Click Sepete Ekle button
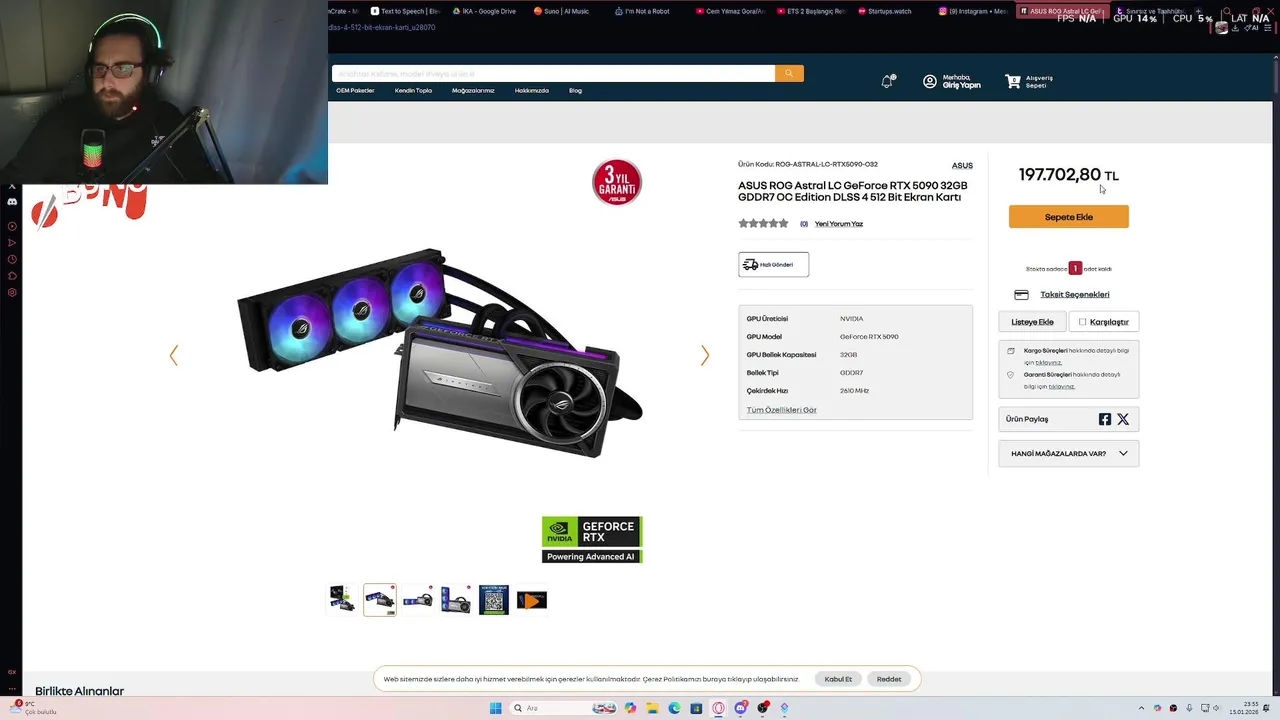The height and width of the screenshot is (720, 1280). tap(1068, 217)
